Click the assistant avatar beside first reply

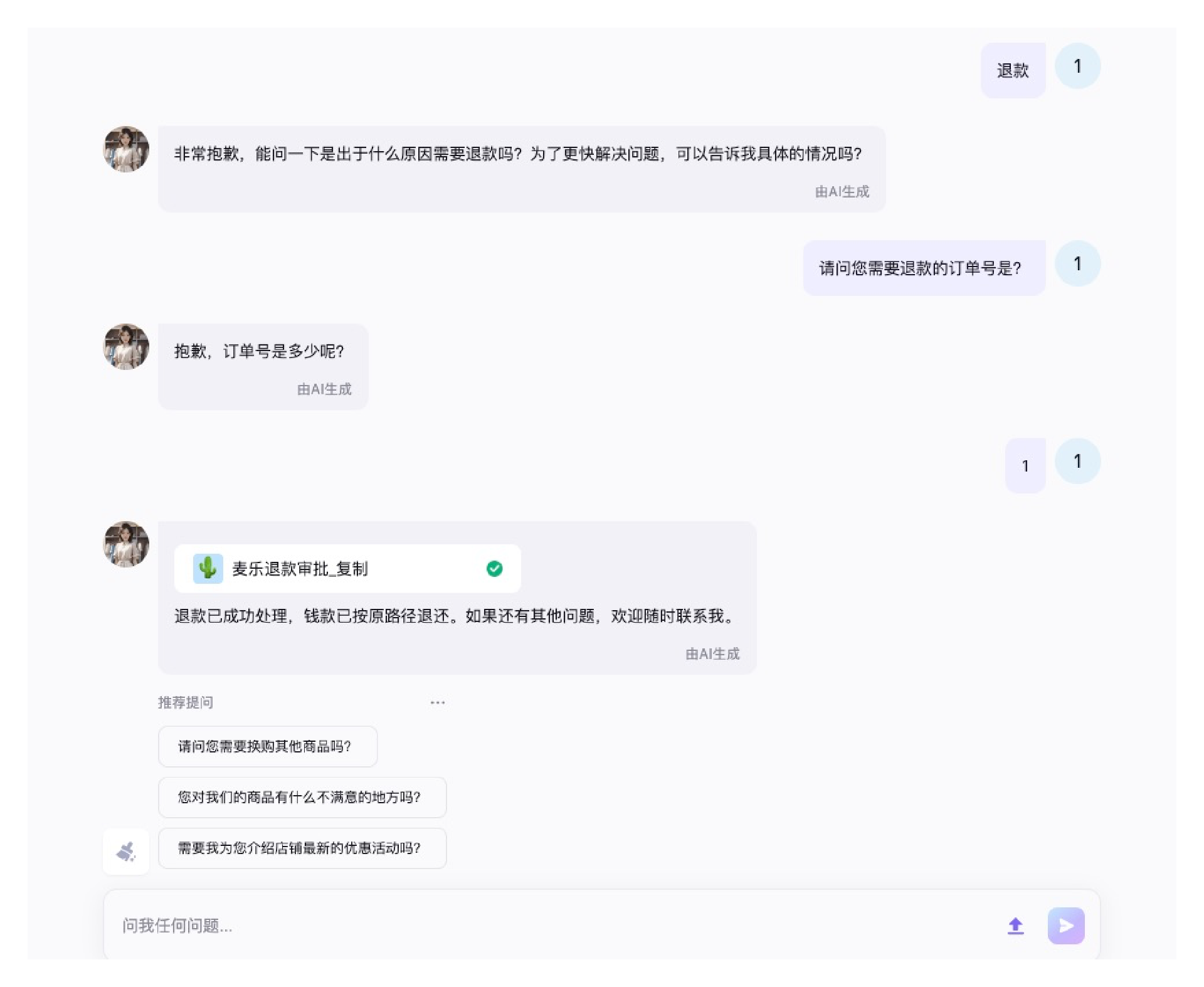click(x=126, y=149)
